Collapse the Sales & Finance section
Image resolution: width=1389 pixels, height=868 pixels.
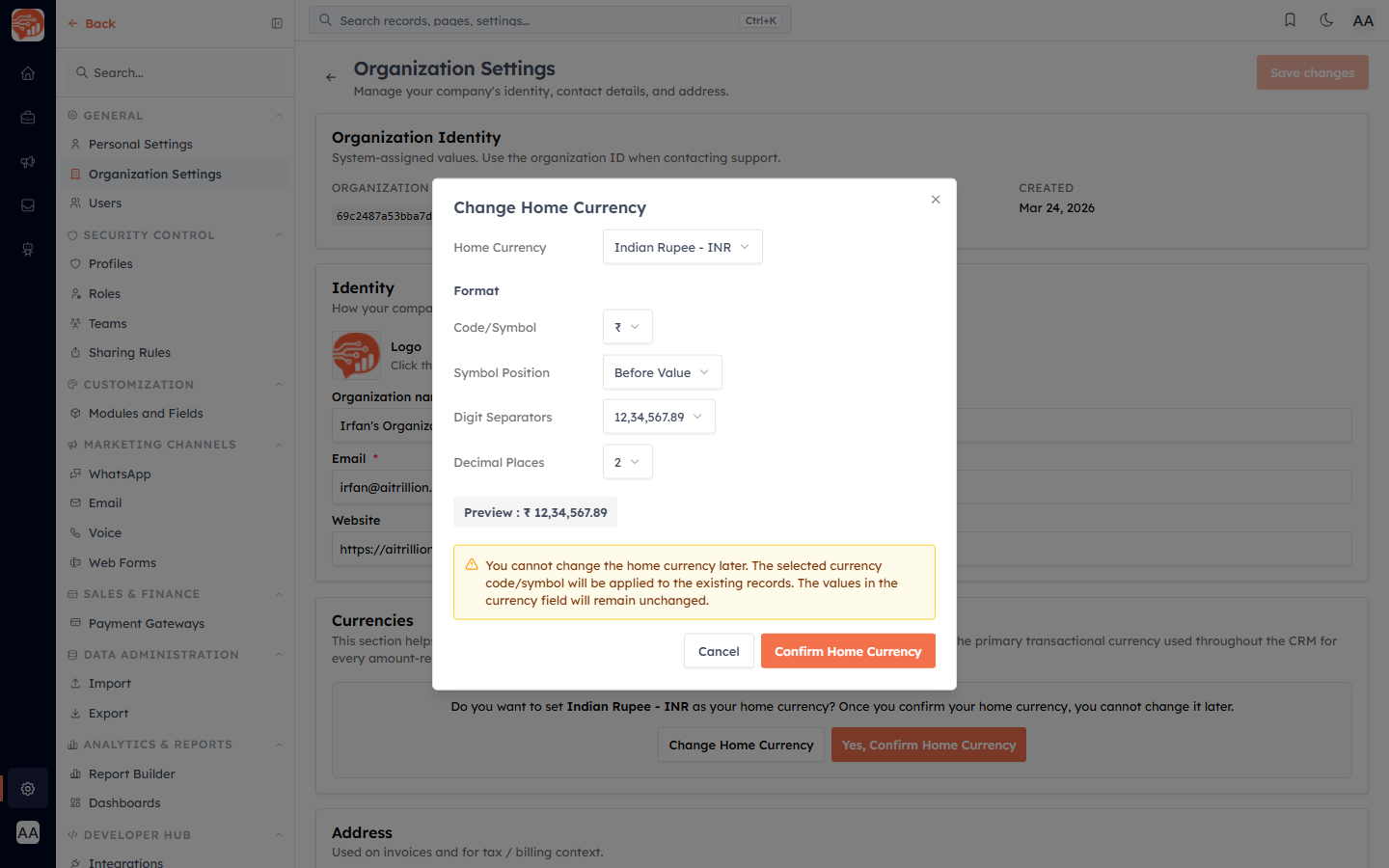click(279, 594)
